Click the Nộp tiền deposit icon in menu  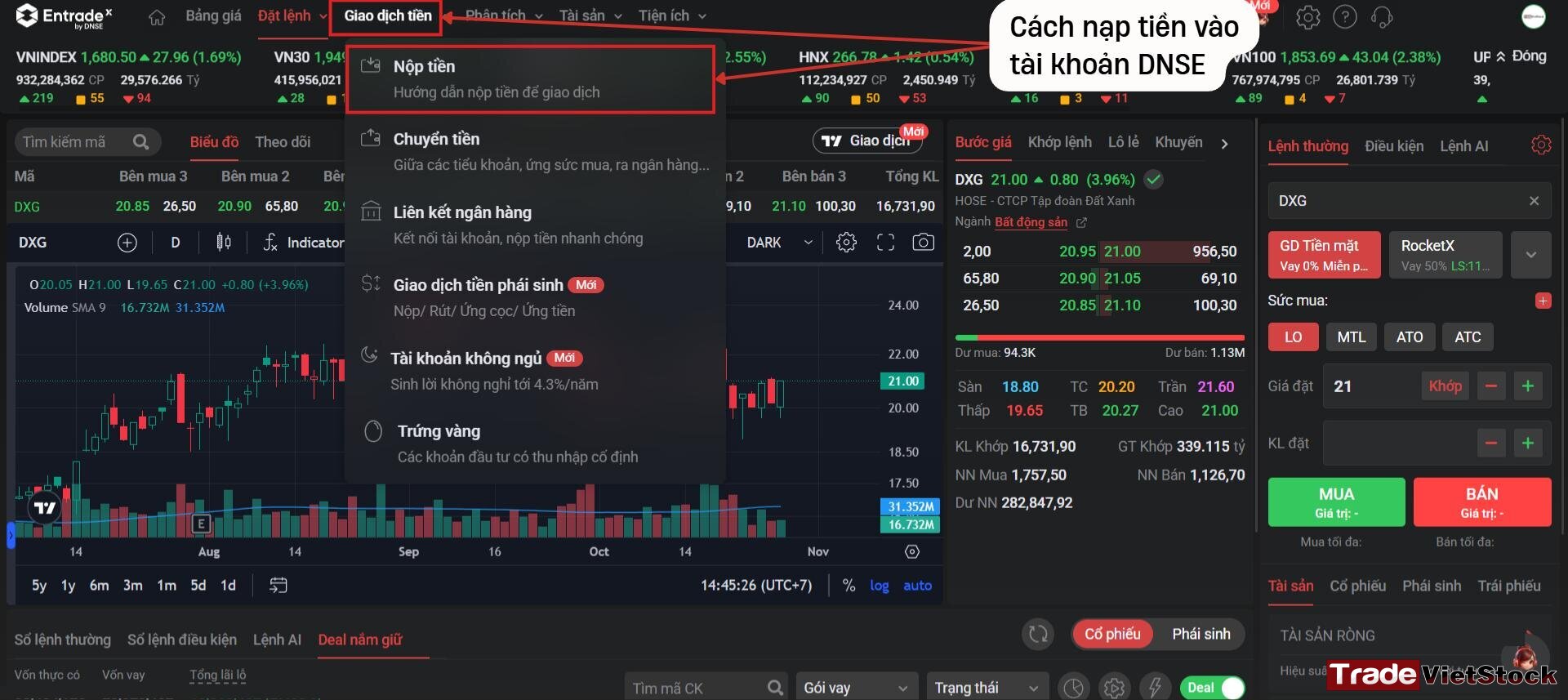[x=371, y=65]
